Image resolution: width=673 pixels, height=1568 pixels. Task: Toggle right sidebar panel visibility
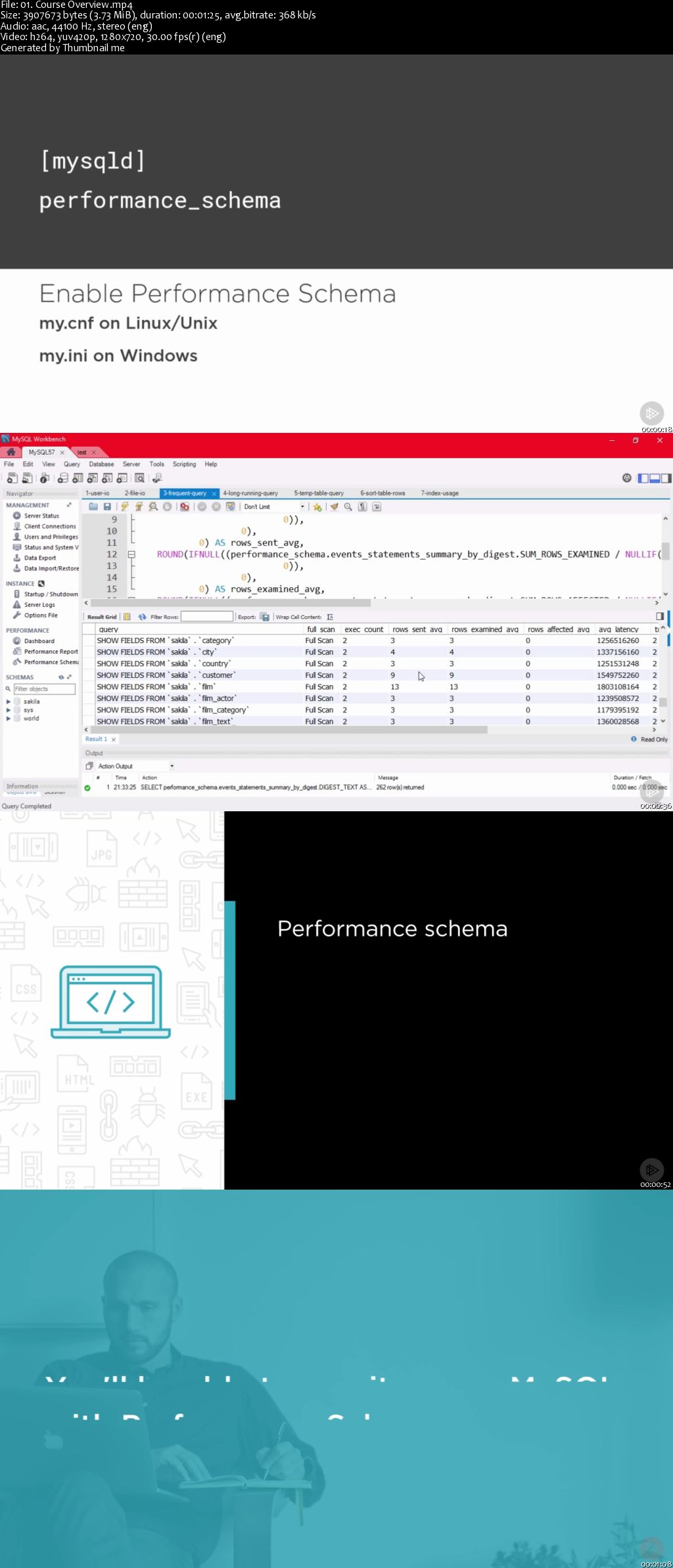(x=666, y=478)
